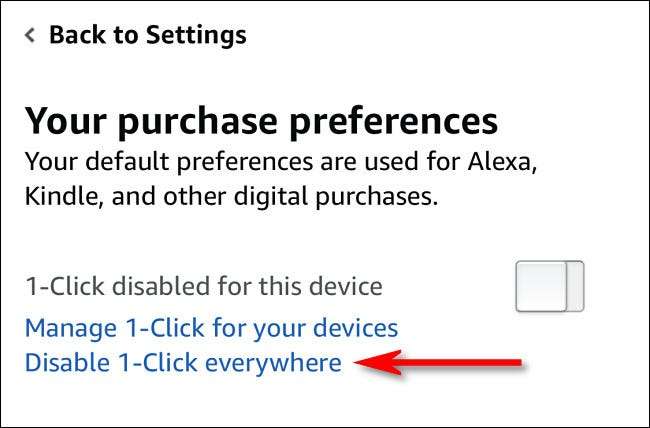Toggle the 1-Click switch for this device
650x428 pixels.
click(x=549, y=286)
